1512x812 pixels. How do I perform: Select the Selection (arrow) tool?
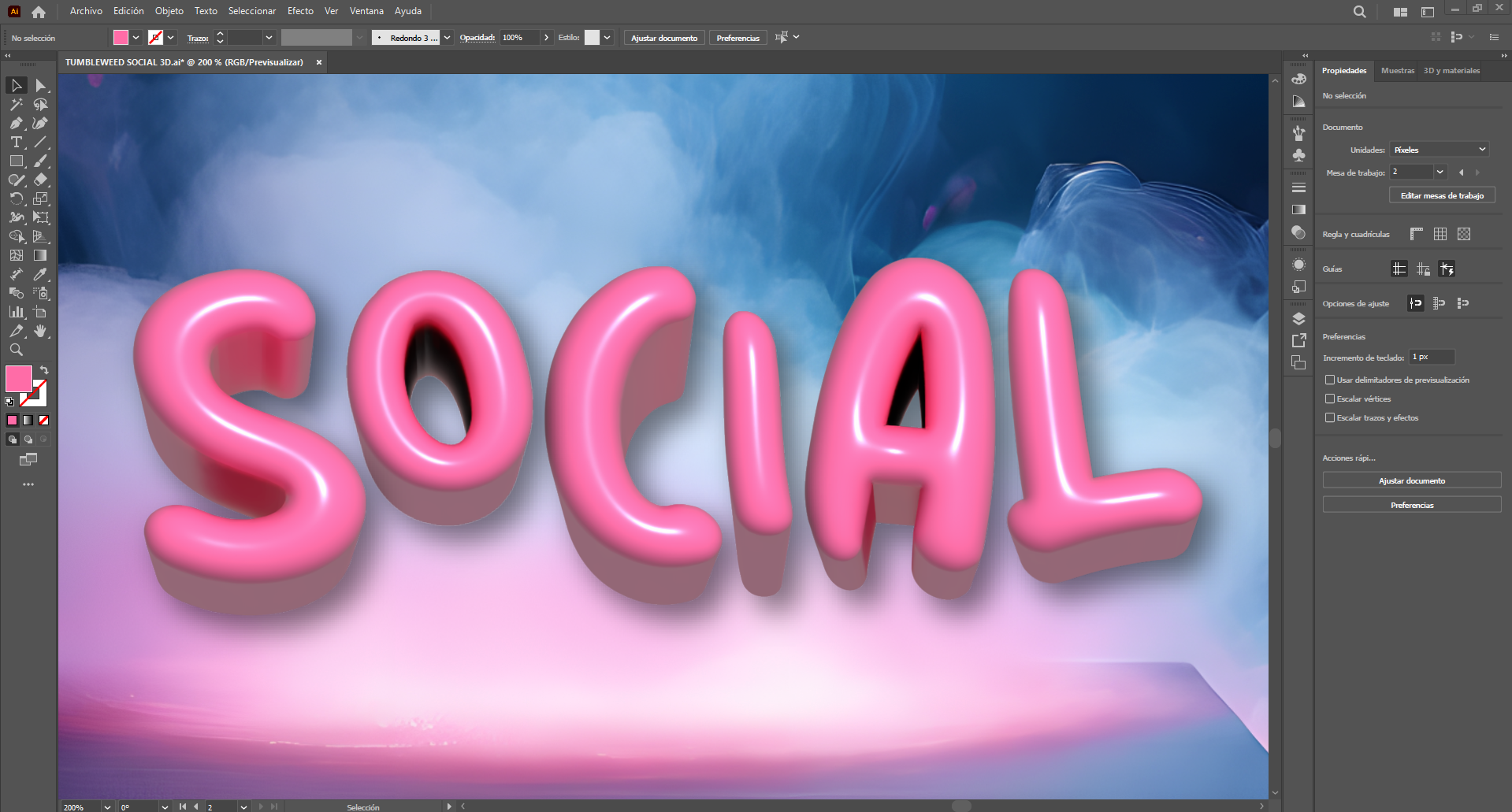[17, 85]
